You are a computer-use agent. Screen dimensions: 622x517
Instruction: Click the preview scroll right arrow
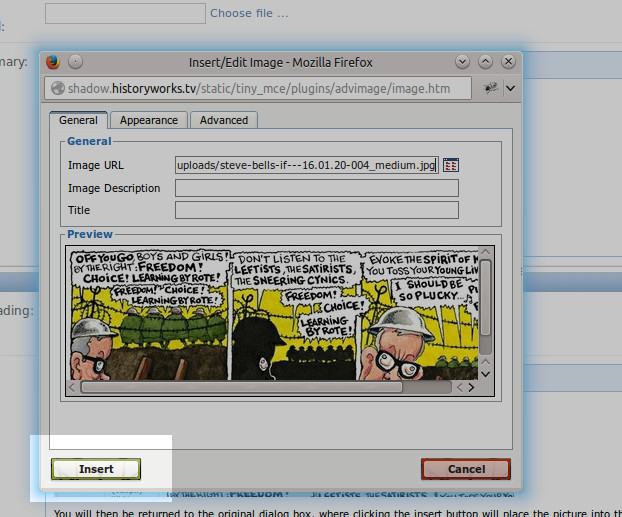(x=471, y=387)
